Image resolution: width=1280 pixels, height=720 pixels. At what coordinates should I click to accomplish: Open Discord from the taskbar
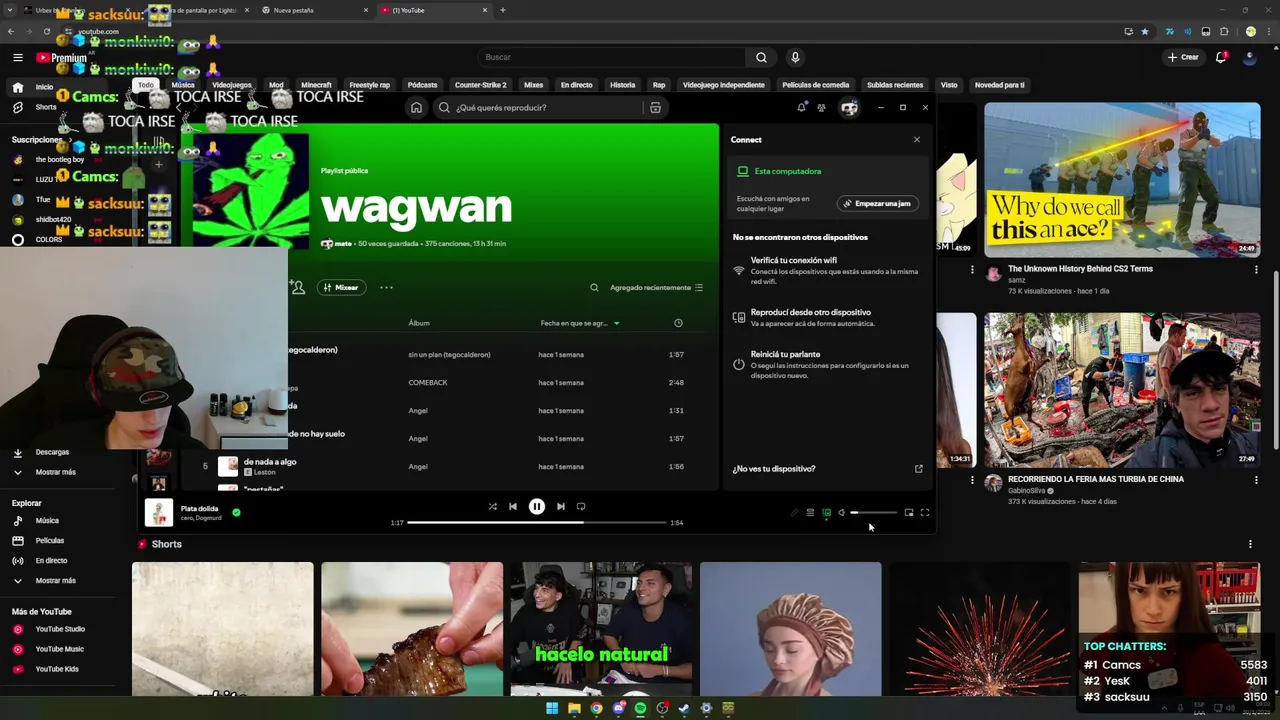(618, 708)
